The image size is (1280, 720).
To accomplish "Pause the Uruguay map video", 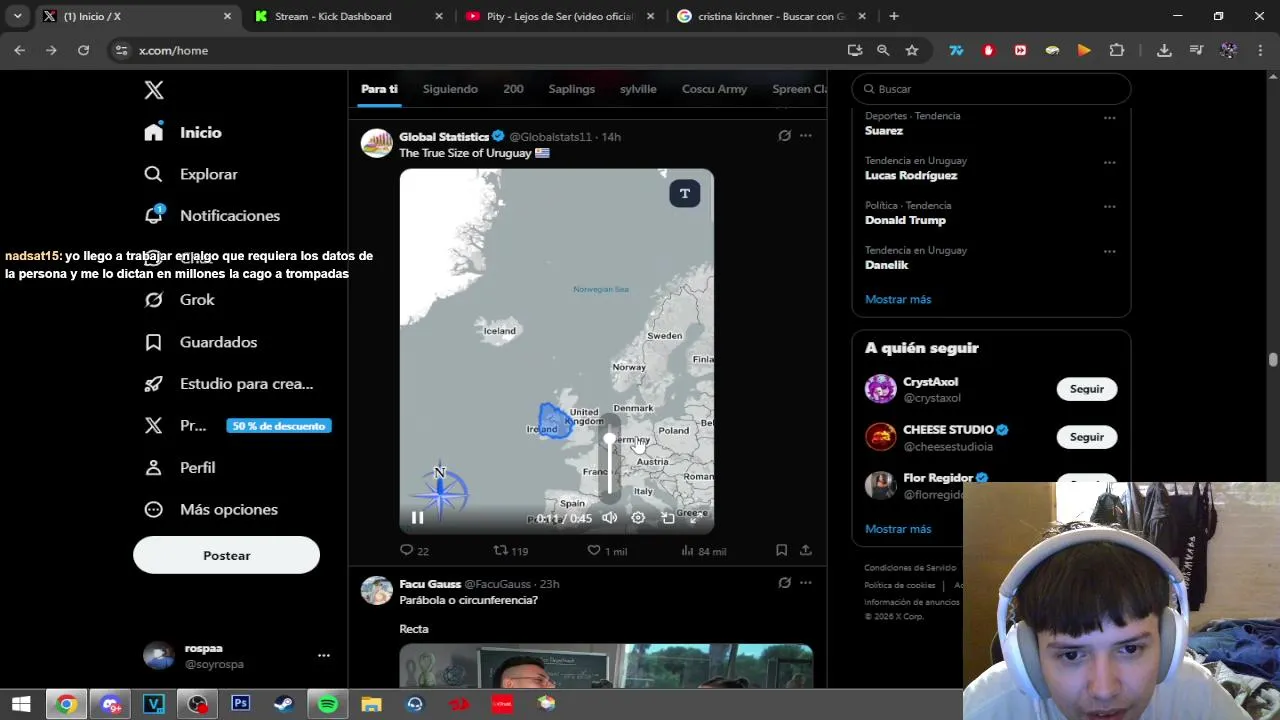I will (418, 518).
